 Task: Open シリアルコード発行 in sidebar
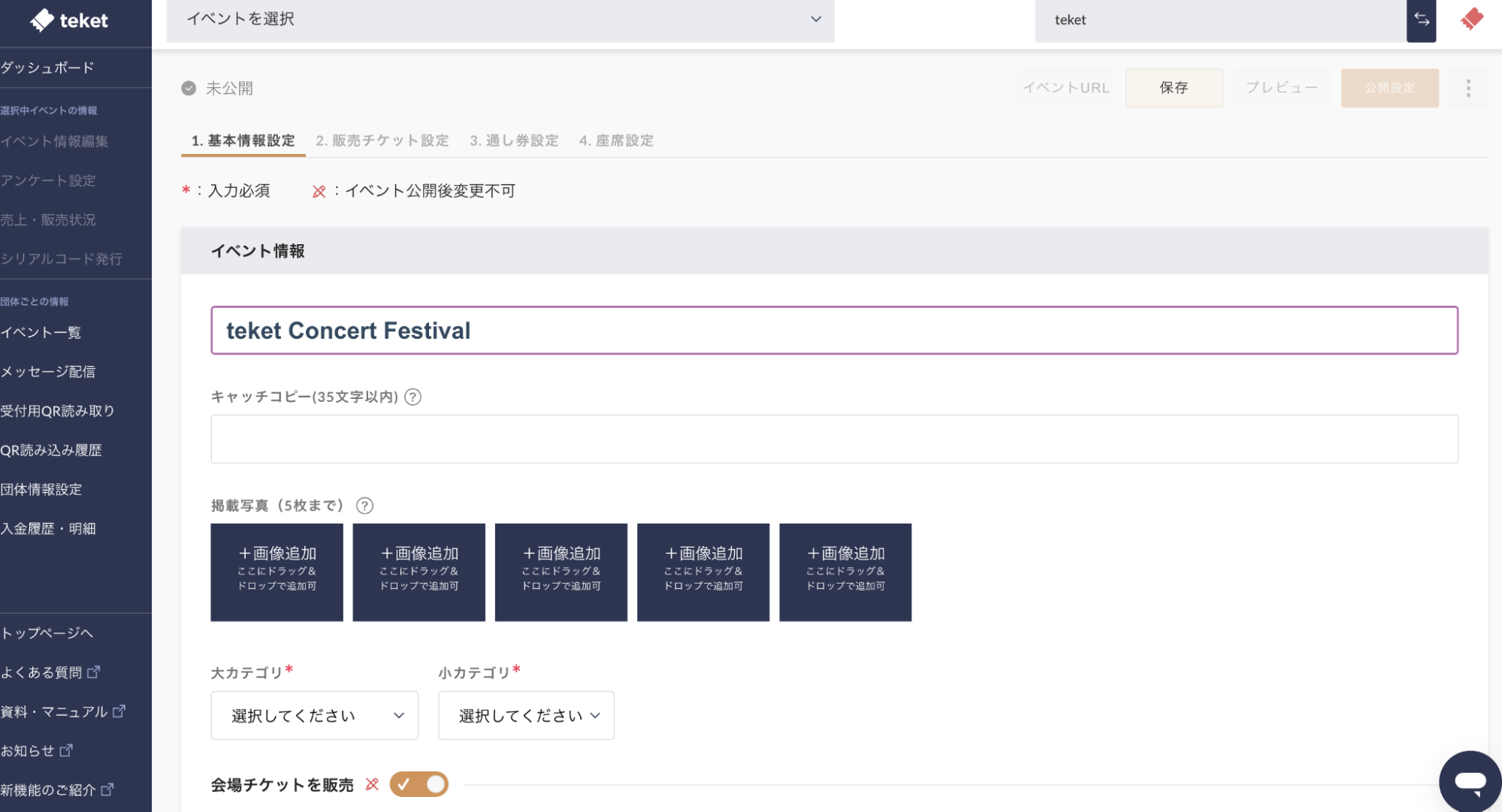(62, 258)
